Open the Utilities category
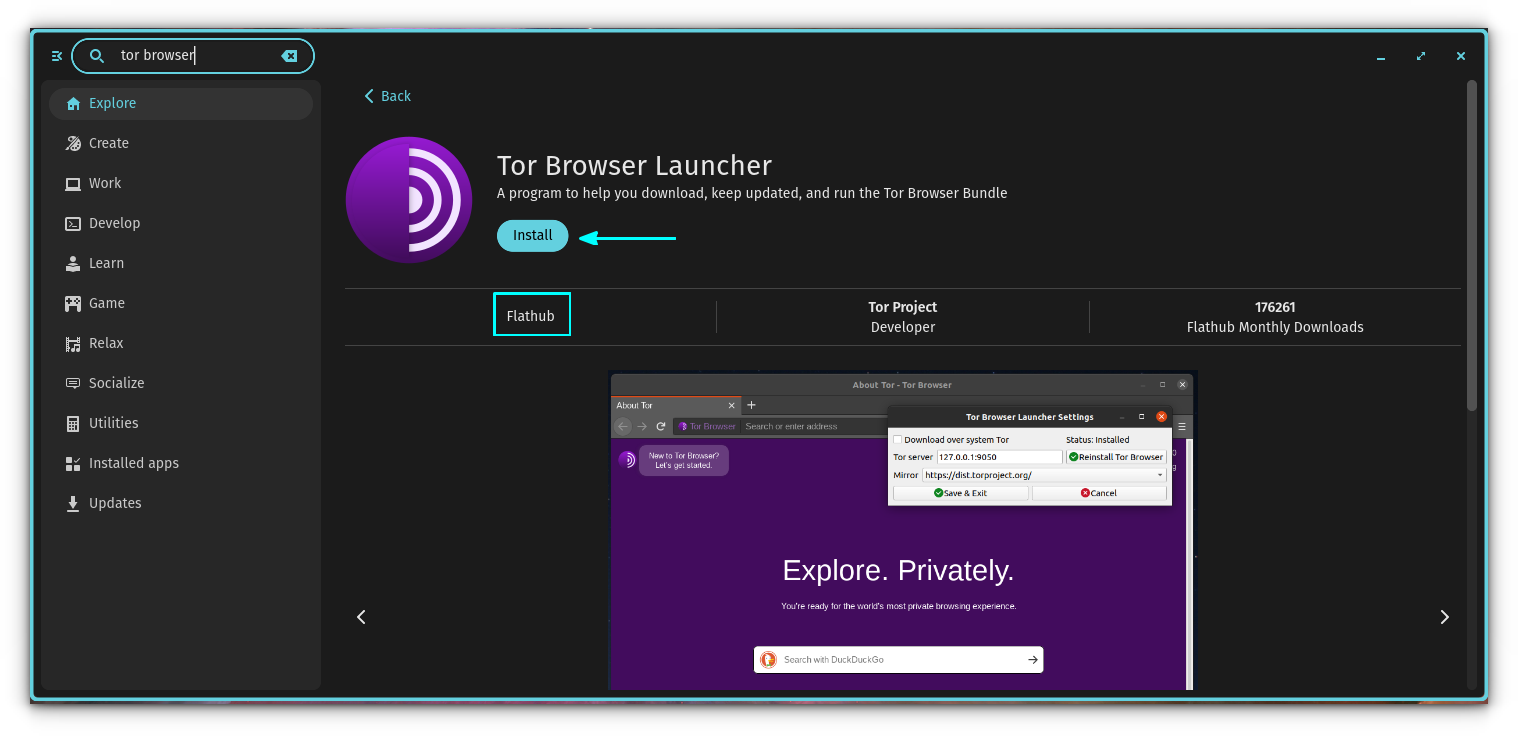 tap(181, 423)
